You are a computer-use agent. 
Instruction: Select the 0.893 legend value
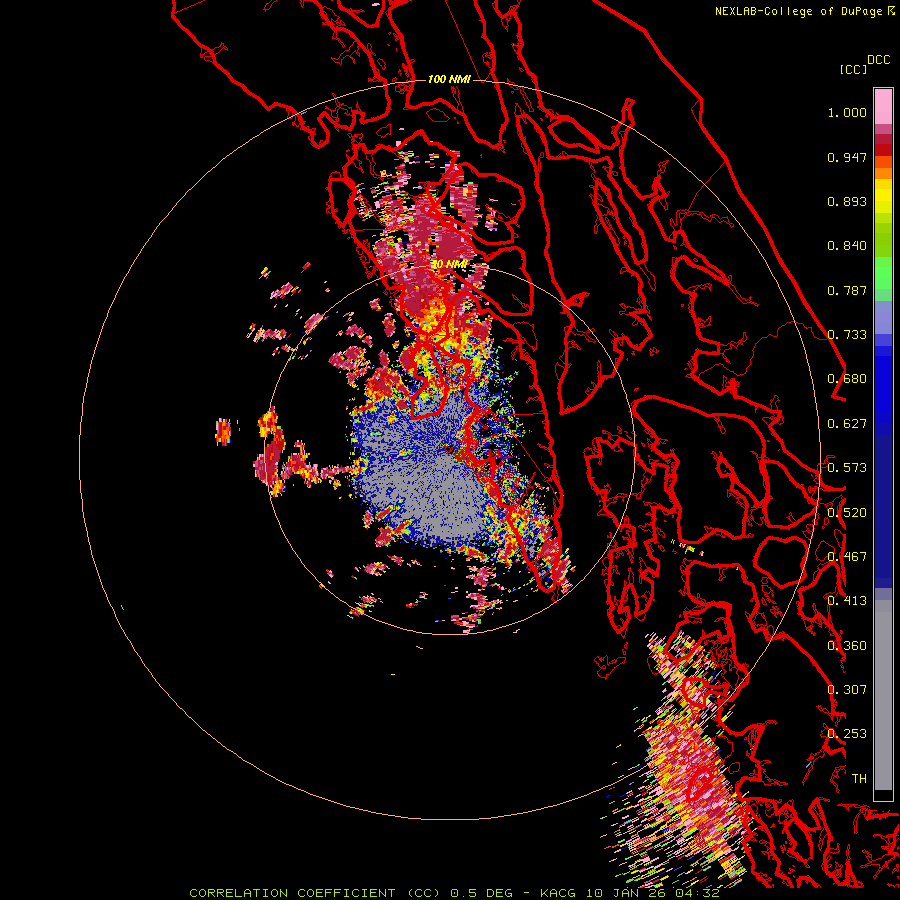click(847, 201)
